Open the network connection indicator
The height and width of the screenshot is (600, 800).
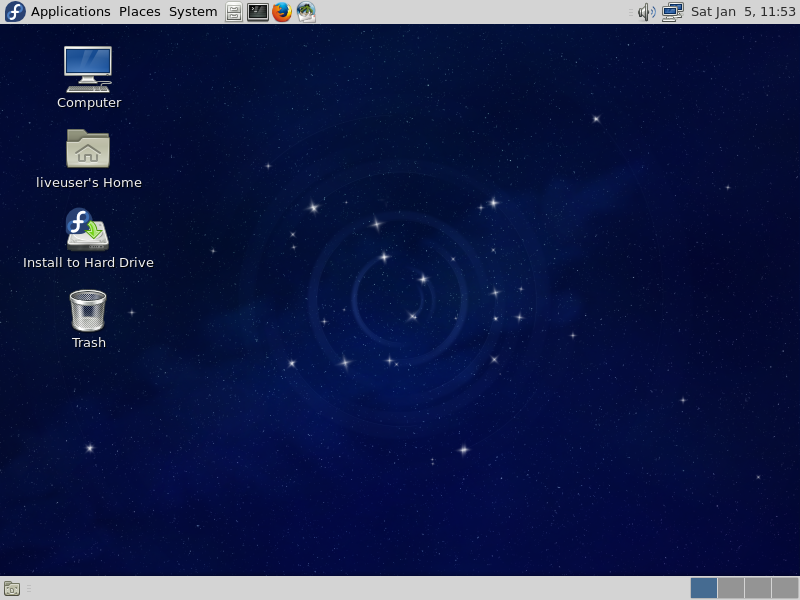(672, 12)
